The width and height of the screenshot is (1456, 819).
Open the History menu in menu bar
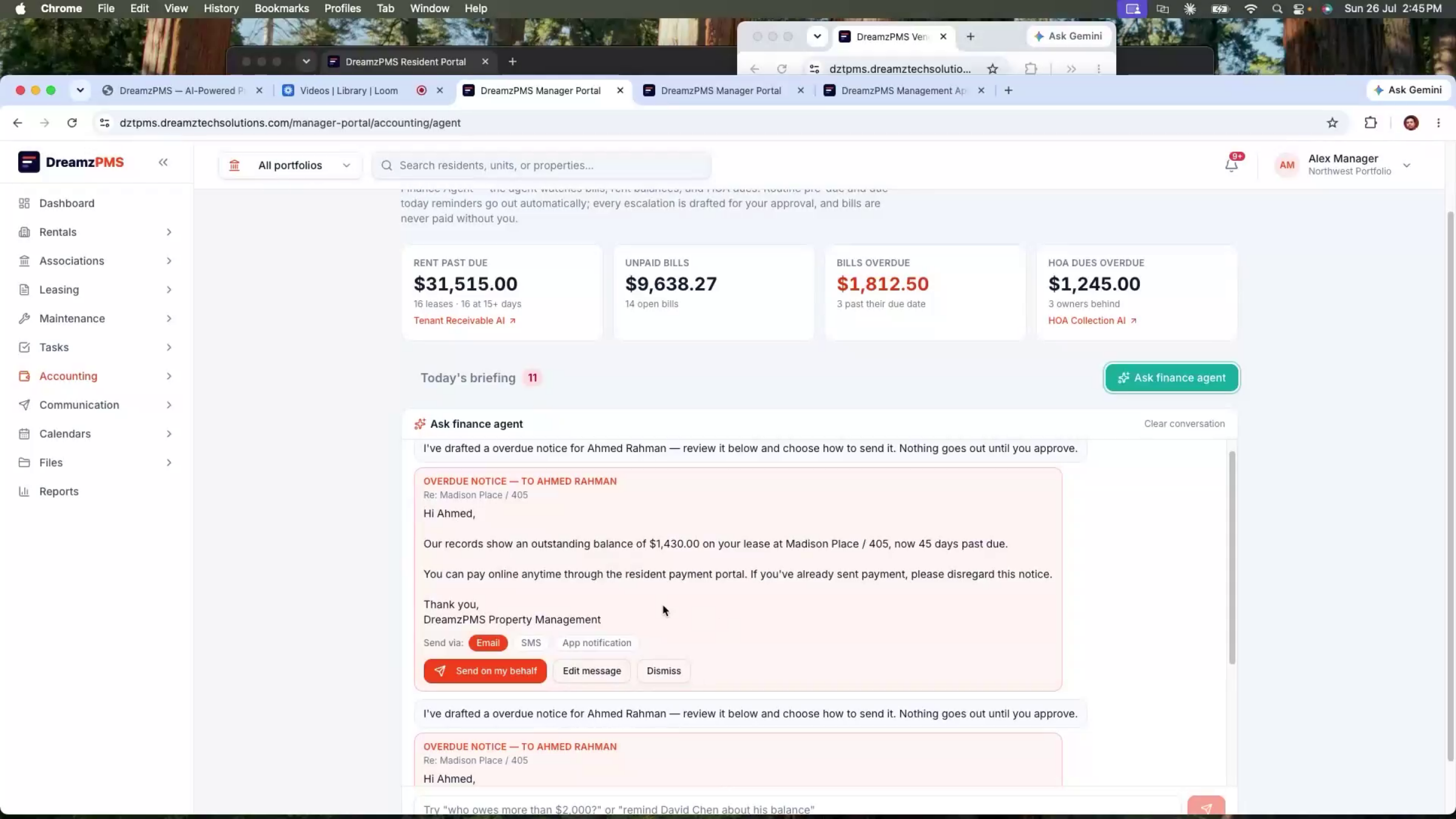click(x=221, y=8)
